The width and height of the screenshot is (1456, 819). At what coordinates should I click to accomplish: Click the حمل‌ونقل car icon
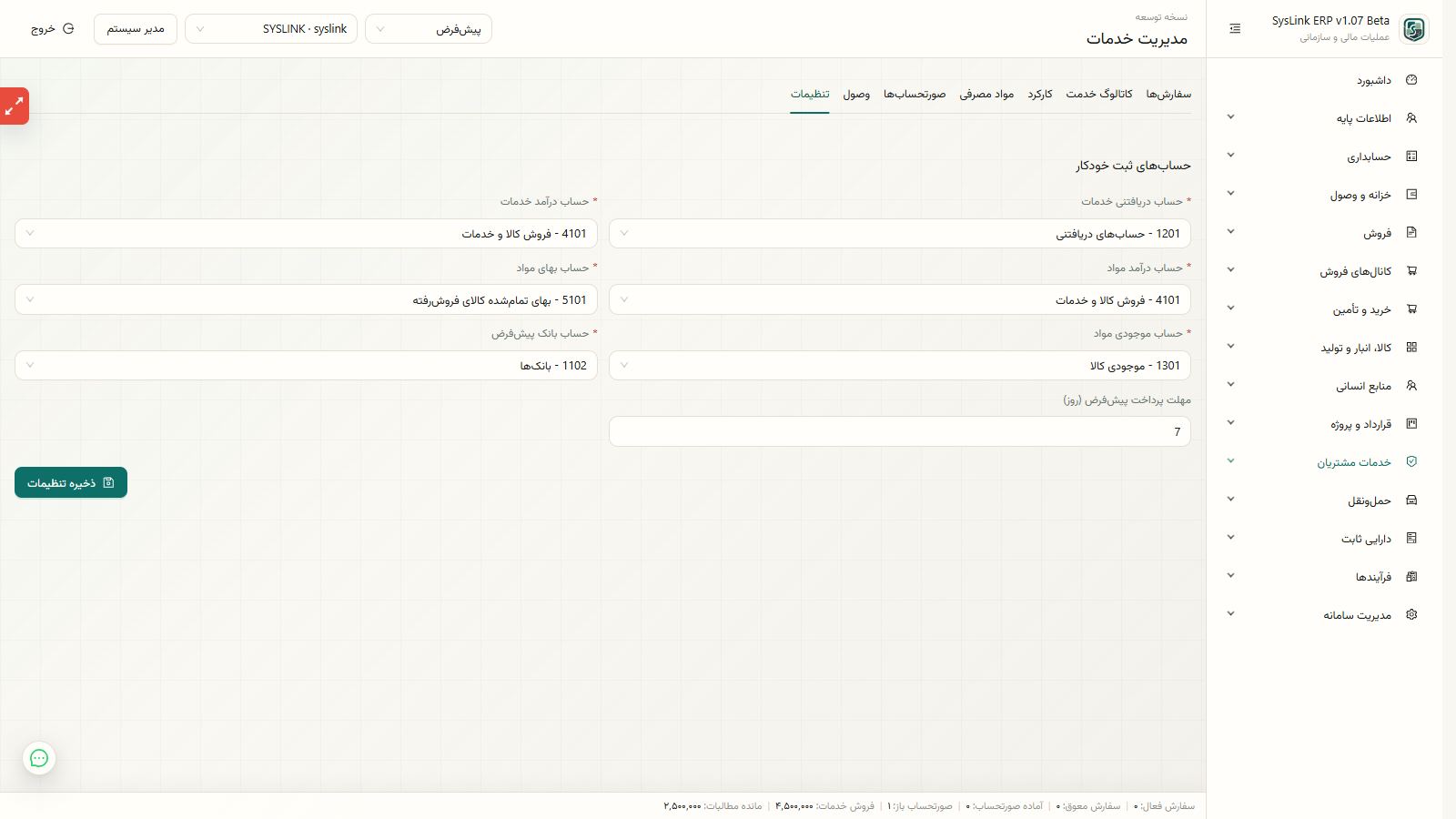[x=1411, y=500]
